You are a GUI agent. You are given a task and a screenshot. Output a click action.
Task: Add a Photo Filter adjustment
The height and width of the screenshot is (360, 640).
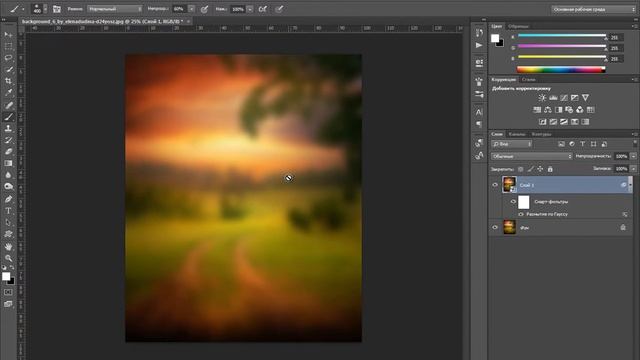569,110
